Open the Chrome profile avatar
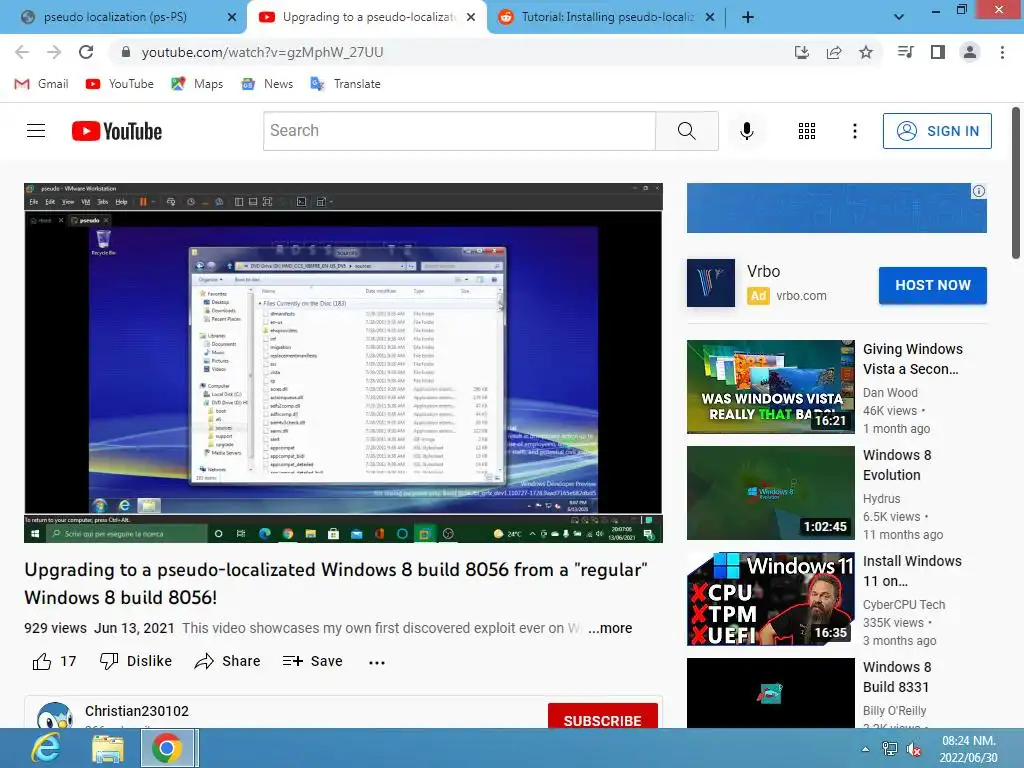The width and height of the screenshot is (1024, 768). [970, 52]
